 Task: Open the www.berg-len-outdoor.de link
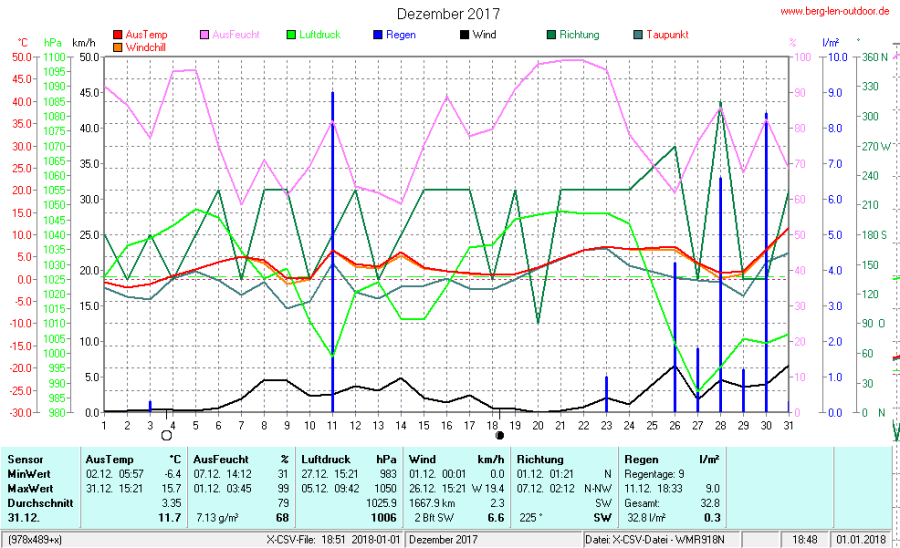(x=833, y=12)
